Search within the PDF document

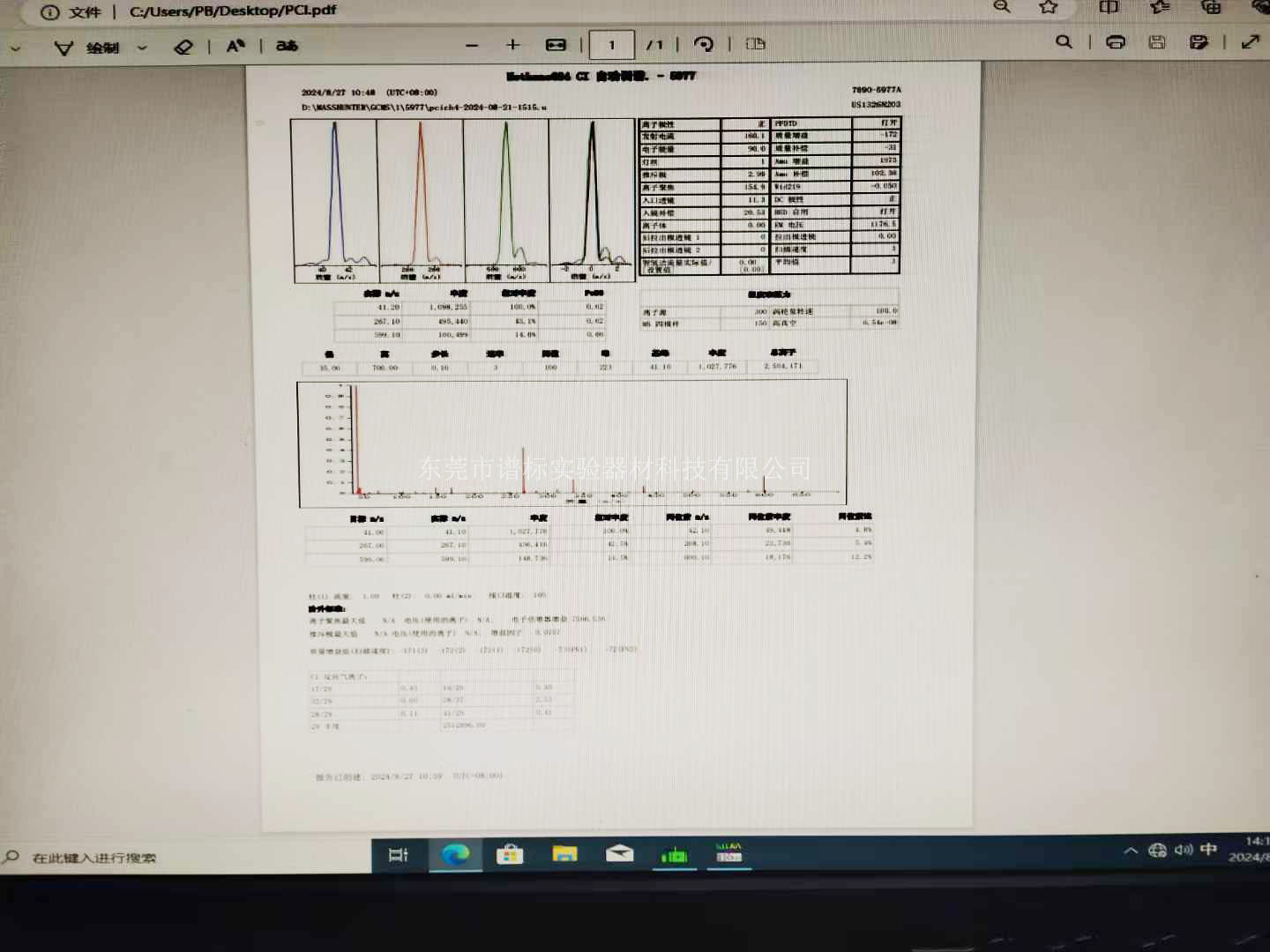(x=1065, y=41)
